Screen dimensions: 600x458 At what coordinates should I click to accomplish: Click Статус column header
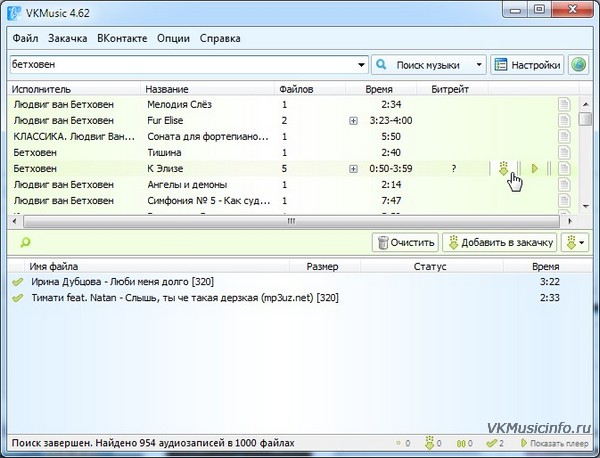click(432, 266)
